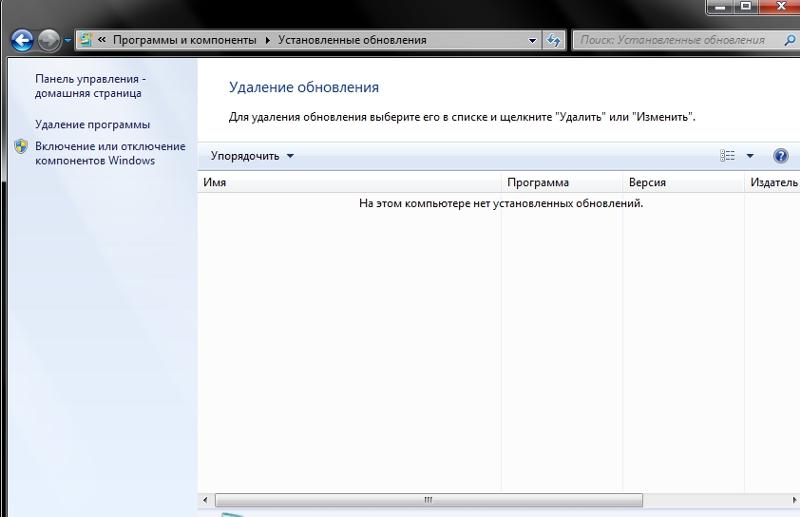Click the Control Panel icon in address bar
800x517 pixels.
click(x=86, y=40)
